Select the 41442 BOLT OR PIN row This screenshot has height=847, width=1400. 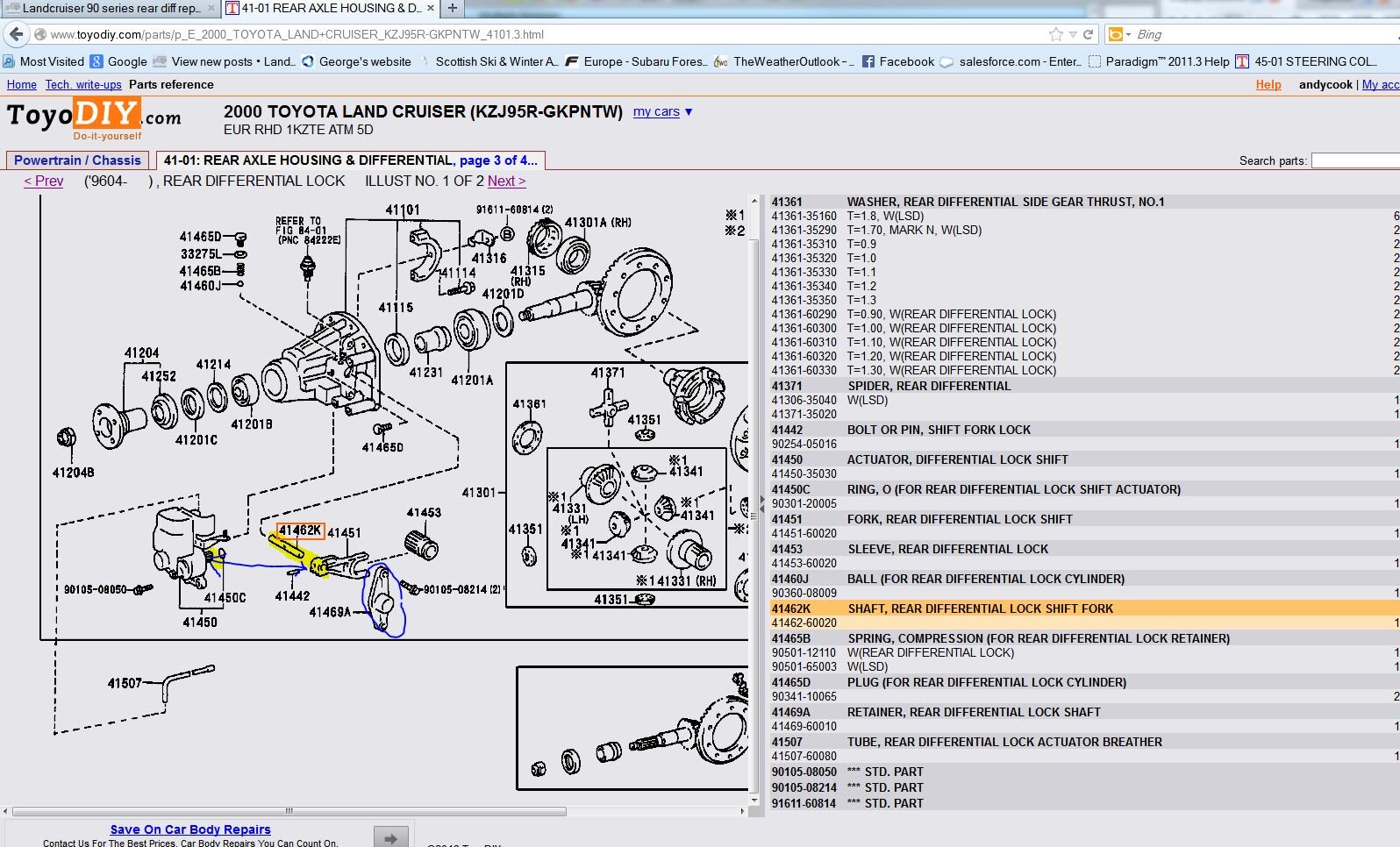pos(1084,430)
